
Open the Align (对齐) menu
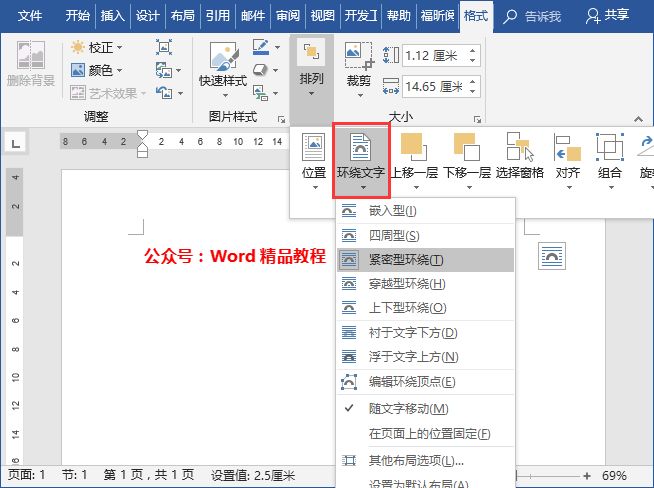pos(568,161)
